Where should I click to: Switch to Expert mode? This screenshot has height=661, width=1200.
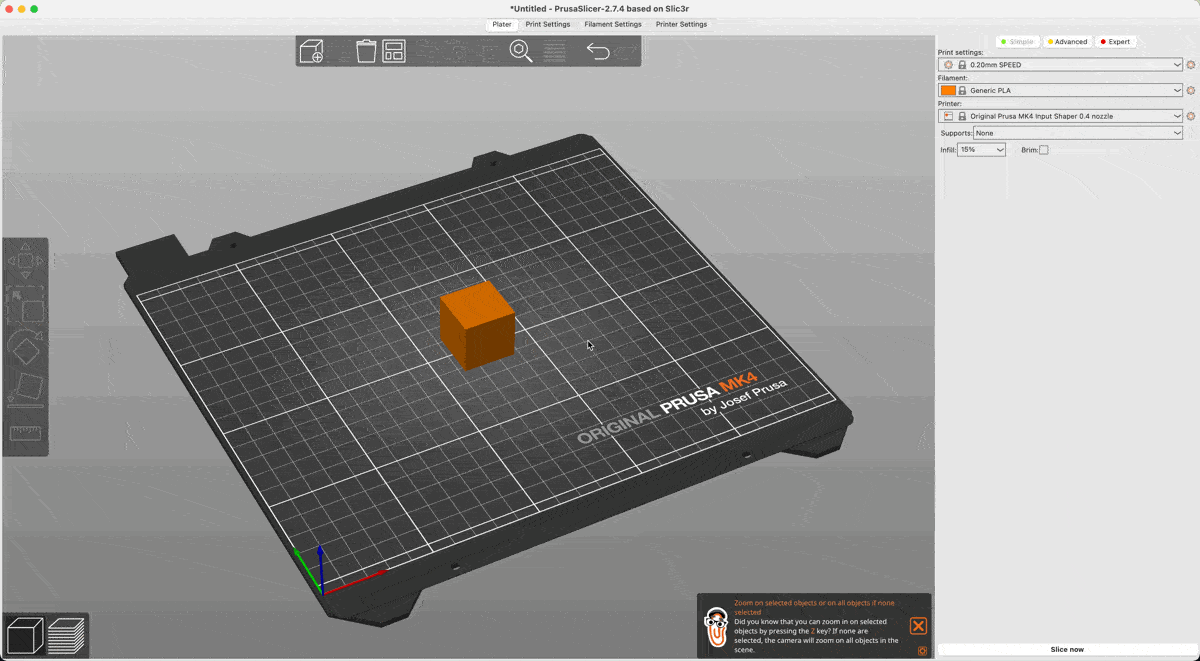(x=1115, y=42)
